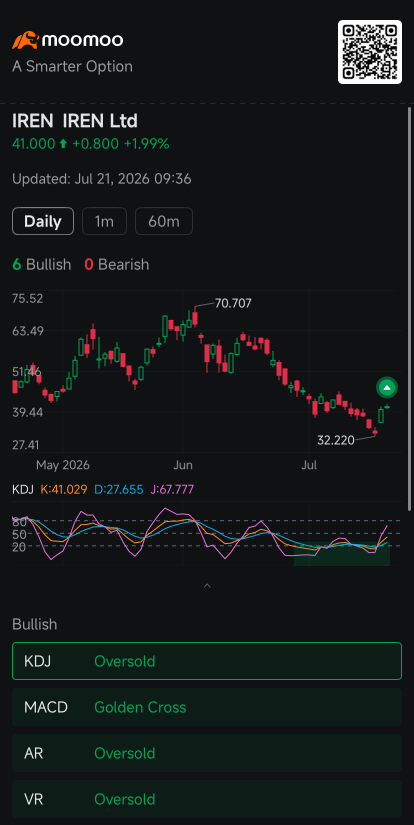Image resolution: width=414 pixels, height=825 pixels.
Task: Click the 6 Bullish count label
Action: (x=42, y=264)
